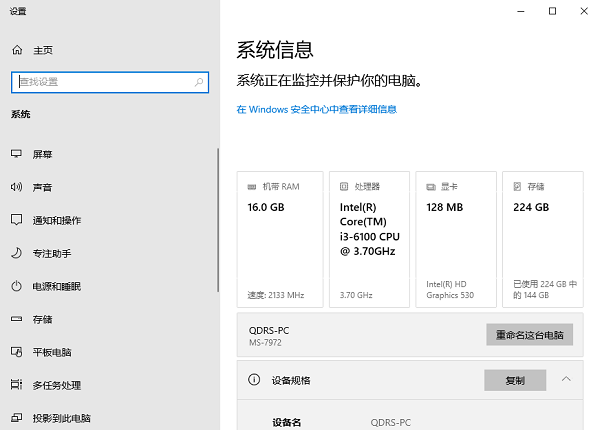
Task: Click the sidebar vertical scrollbar
Action: (218, 220)
